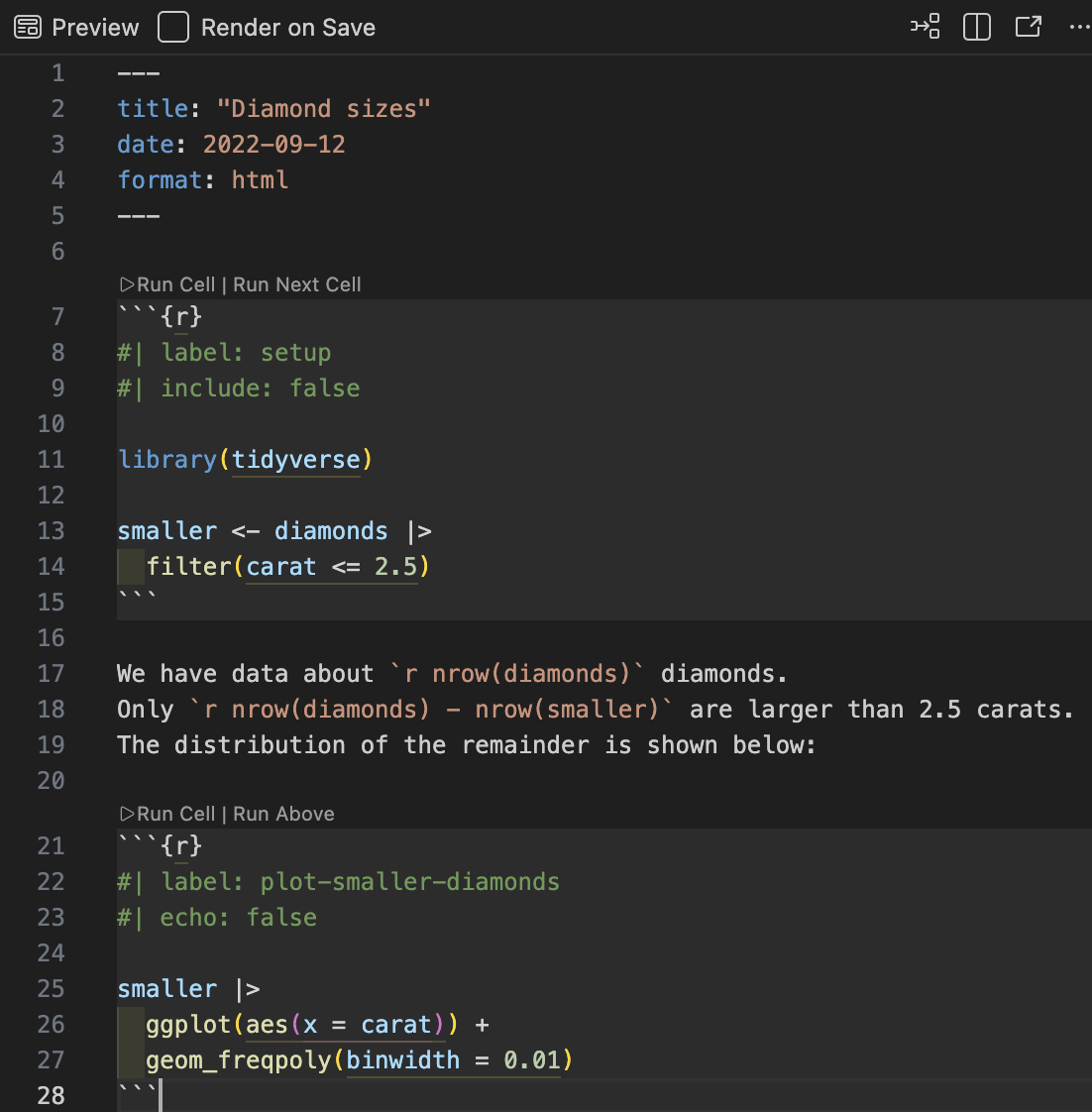Click the Render on Save label text

(x=287, y=28)
